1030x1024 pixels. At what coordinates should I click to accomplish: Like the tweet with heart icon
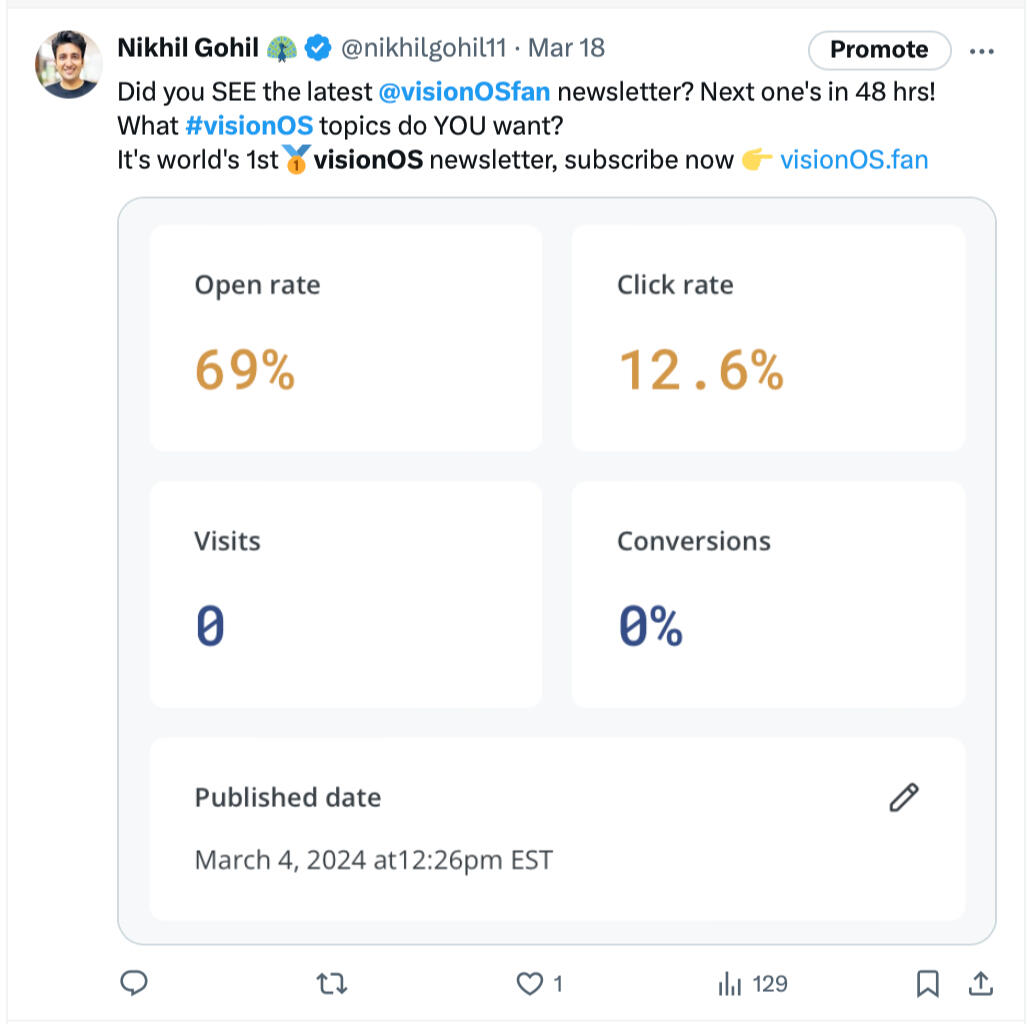point(529,984)
